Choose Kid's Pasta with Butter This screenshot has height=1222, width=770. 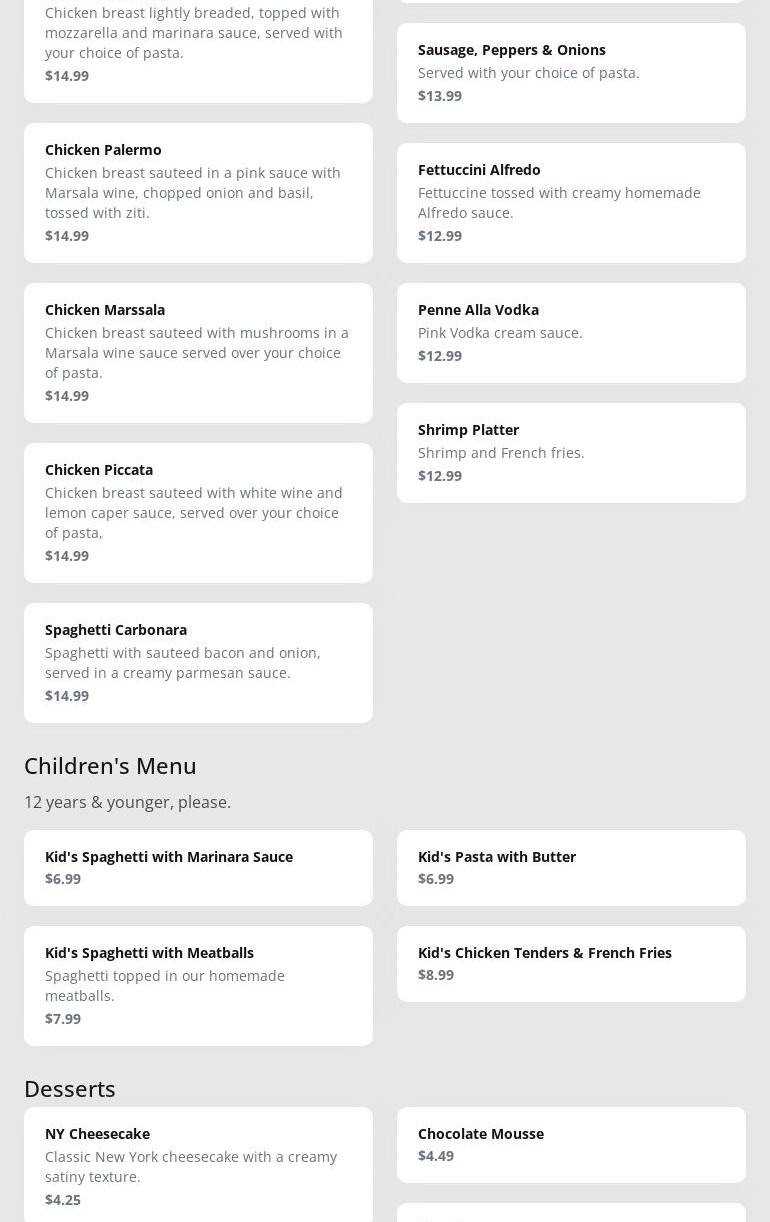click(x=571, y=867)
